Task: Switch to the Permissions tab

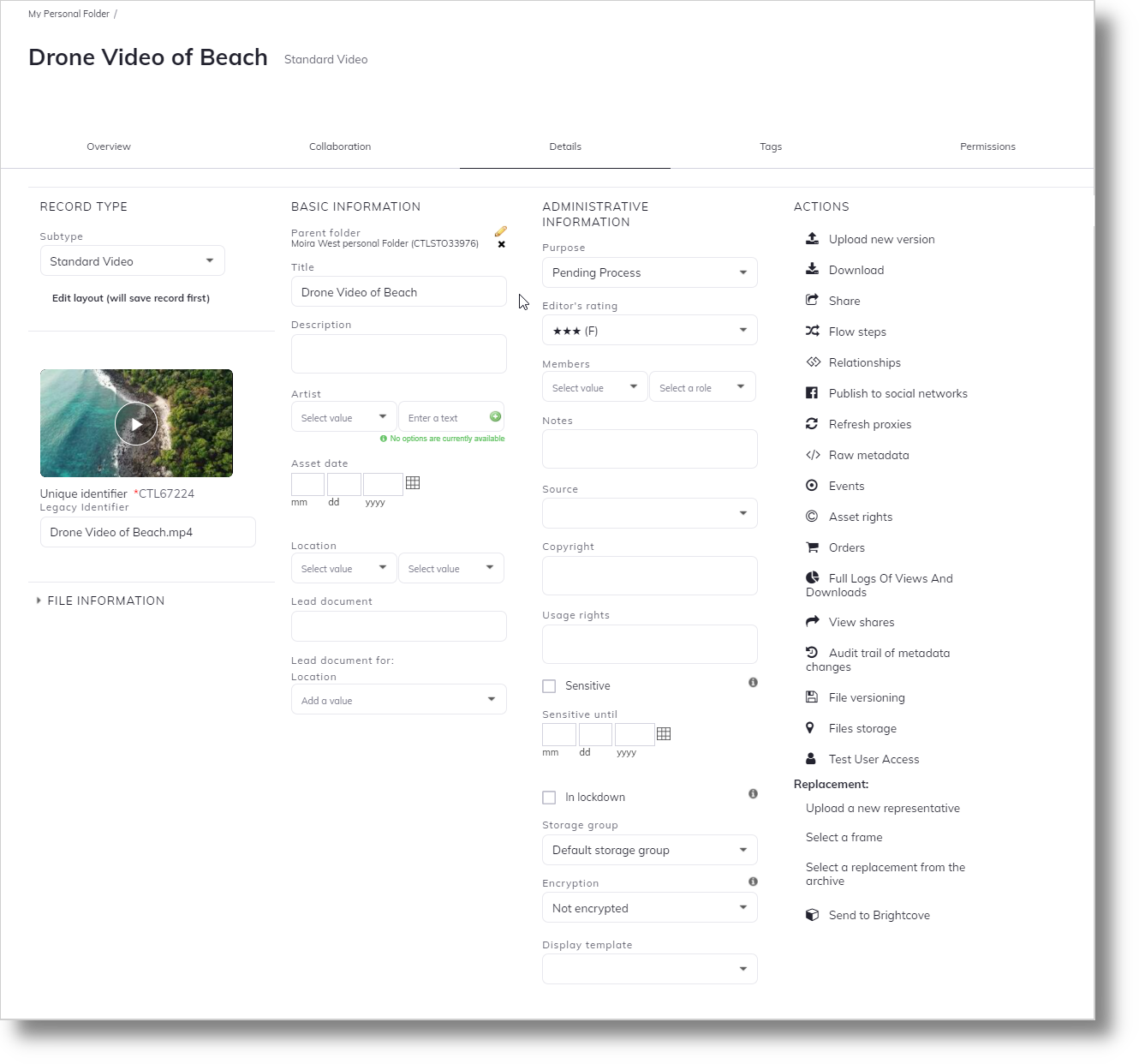Action: pyautogui.click(x=987, y=146)
